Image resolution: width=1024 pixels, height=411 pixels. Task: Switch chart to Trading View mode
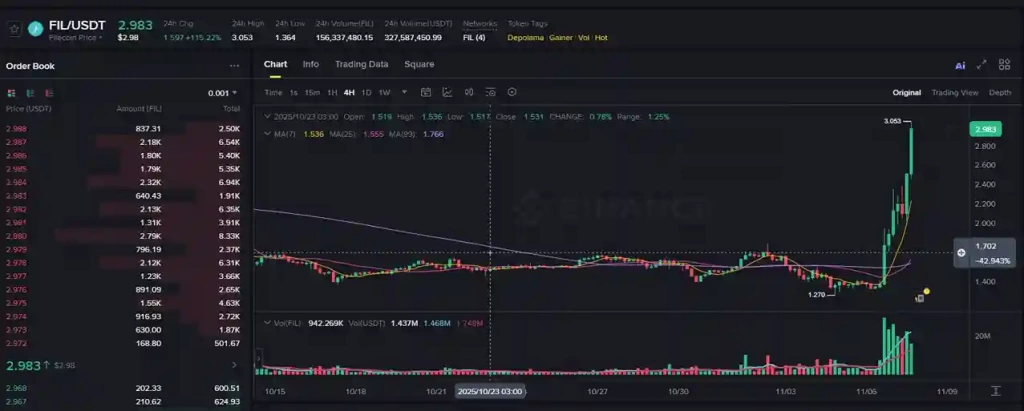tap(955, 92)
